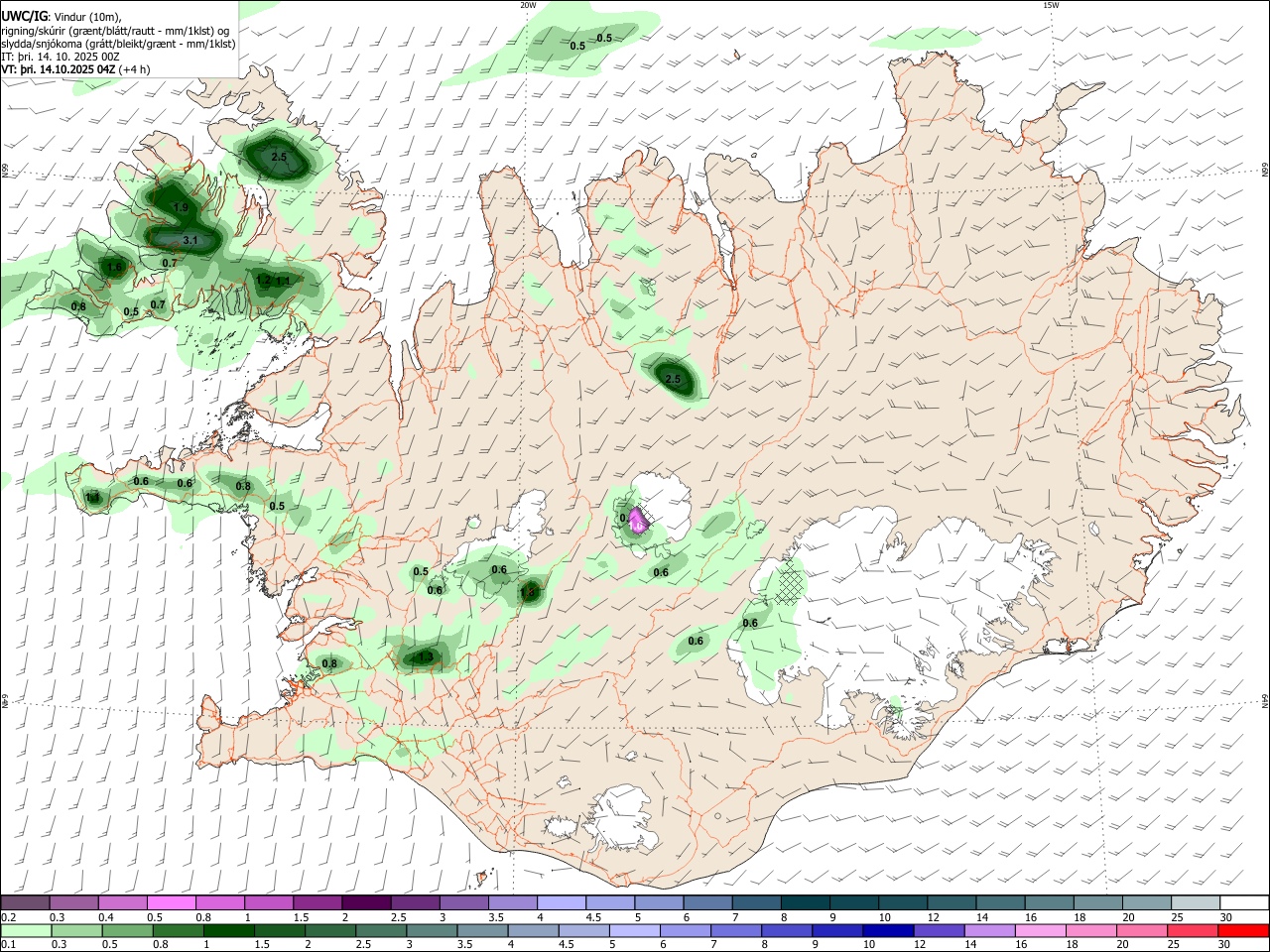
Task: Click the "1.9" precipitation value
Action: [181, 207]
